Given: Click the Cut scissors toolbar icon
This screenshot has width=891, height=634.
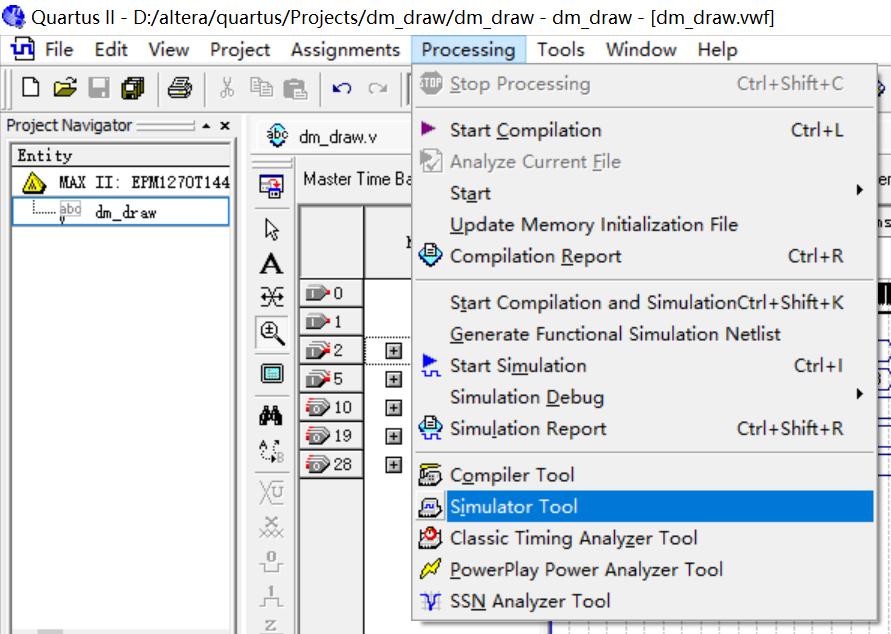Looking at the screenshot, I should click(227, 88).
